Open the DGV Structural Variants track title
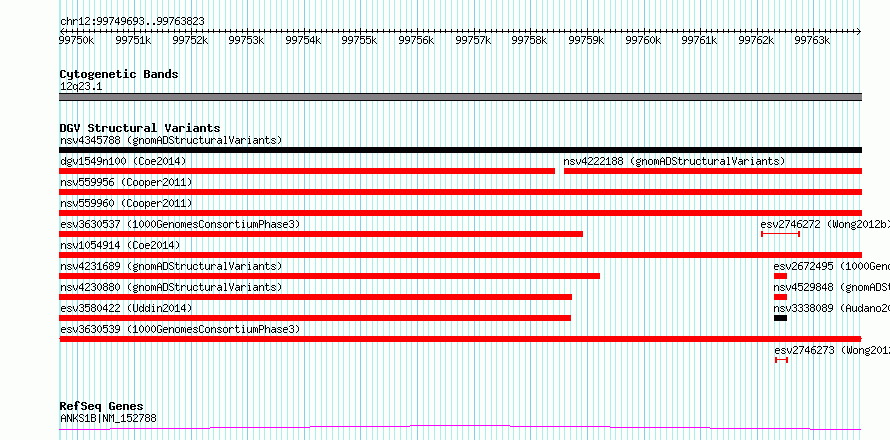The width and height of the screenshot is (890, 440). 140,128
